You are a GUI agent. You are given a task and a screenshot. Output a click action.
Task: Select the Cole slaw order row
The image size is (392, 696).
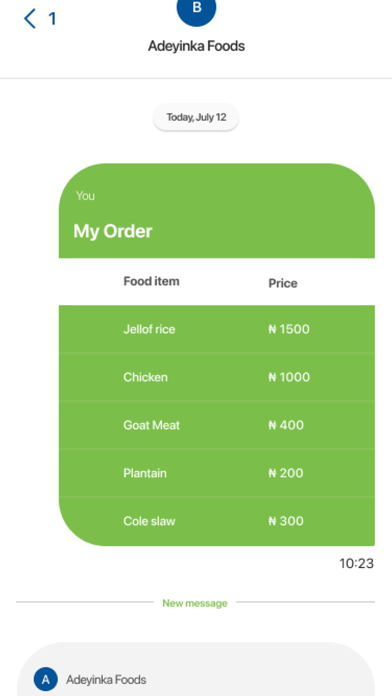point(217,522)
